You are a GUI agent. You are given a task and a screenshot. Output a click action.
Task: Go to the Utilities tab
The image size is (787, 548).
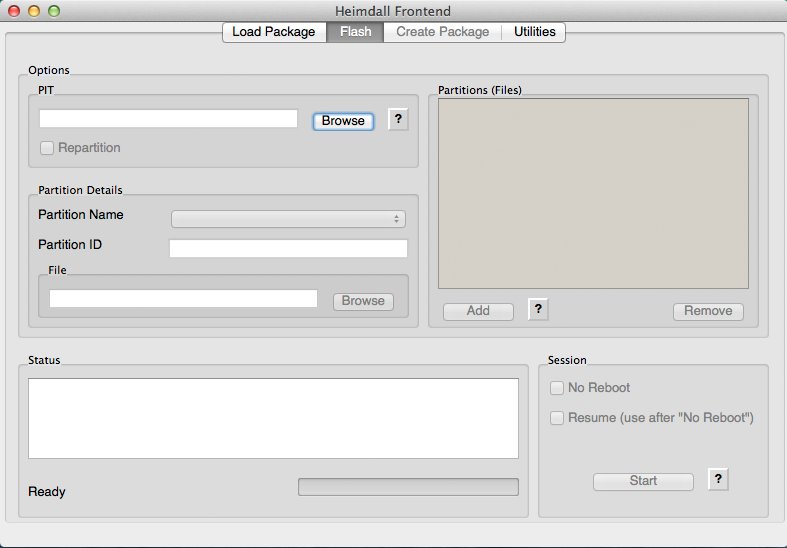[x=534, y=32]
